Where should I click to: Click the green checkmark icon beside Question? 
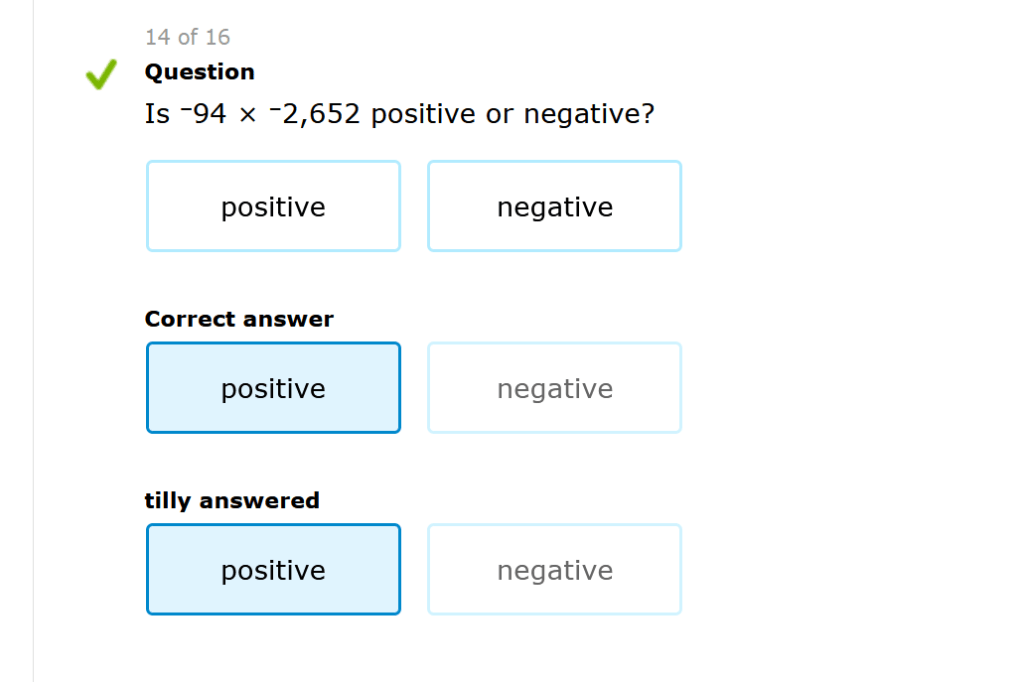100,74
